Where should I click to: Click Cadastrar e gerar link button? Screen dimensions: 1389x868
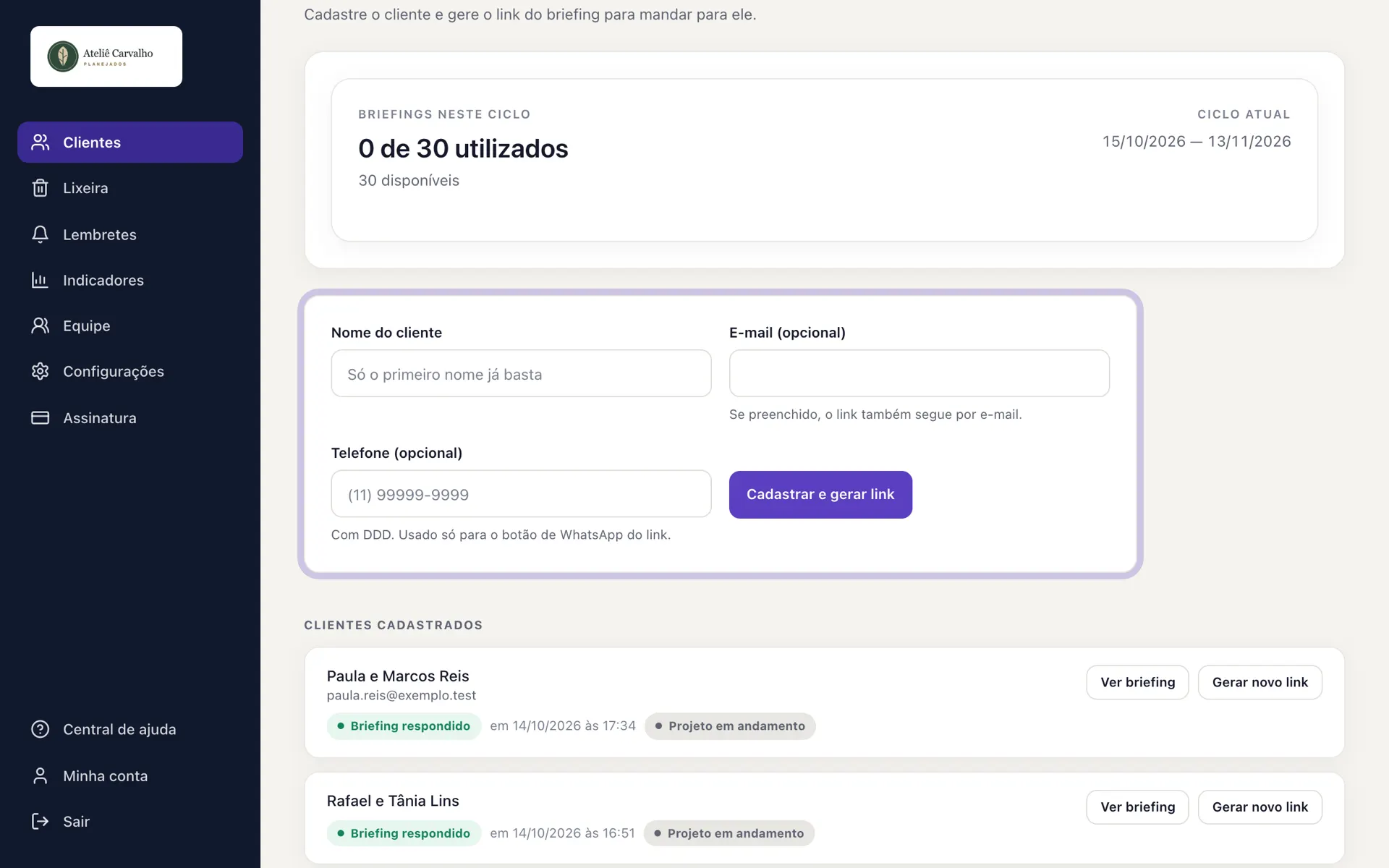(820, 495)
